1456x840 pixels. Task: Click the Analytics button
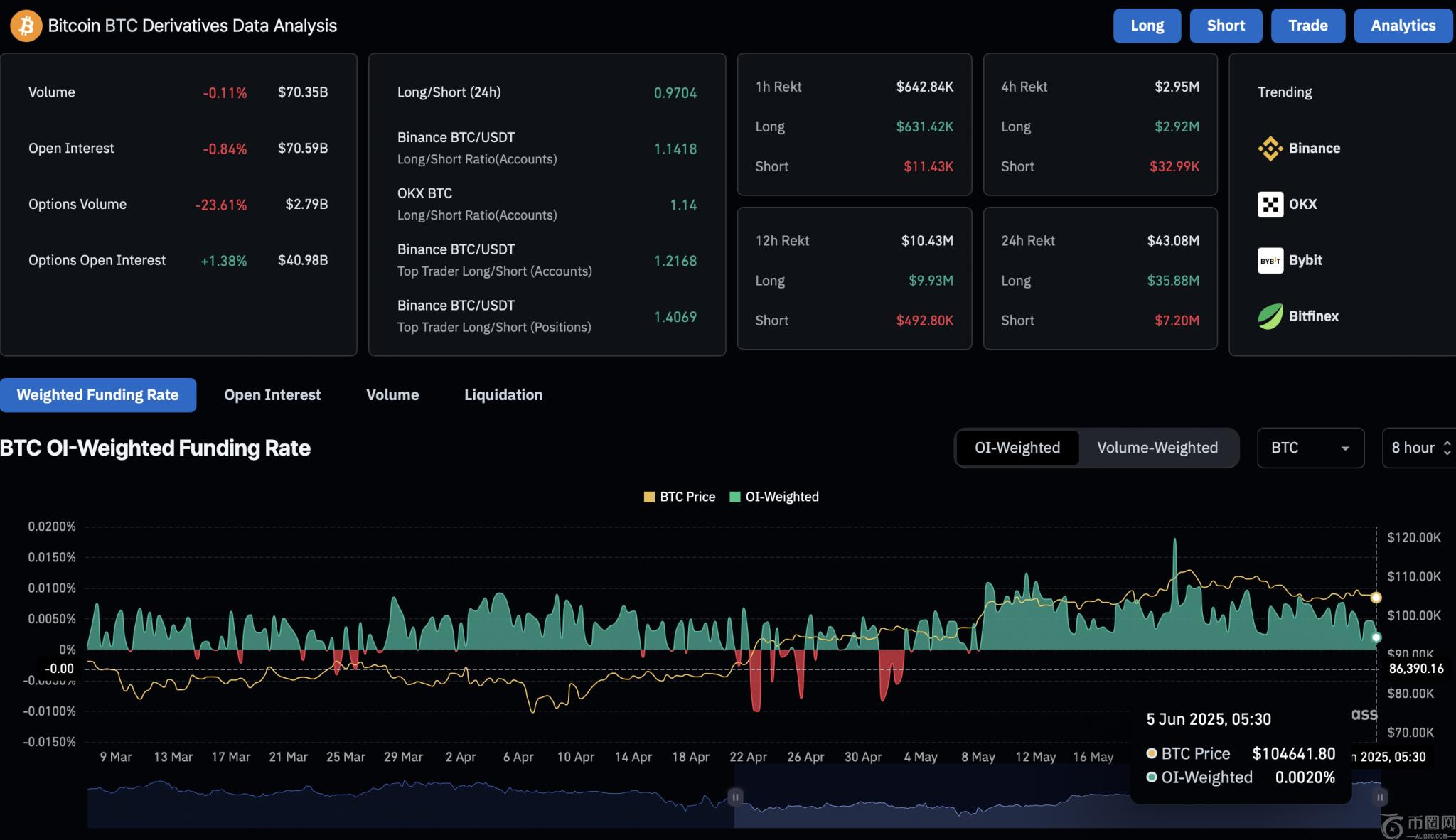[1403, 26]
